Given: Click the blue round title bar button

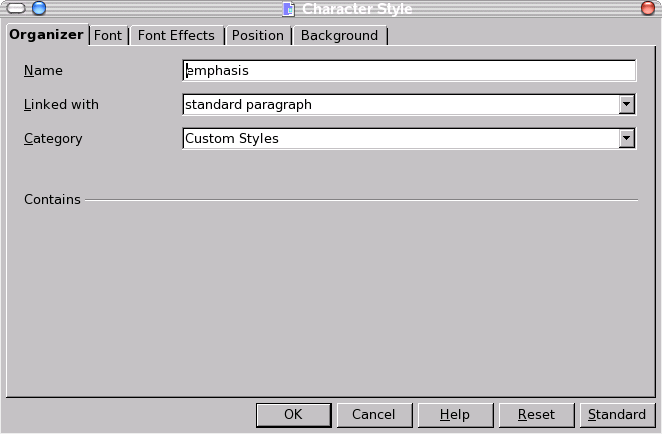Looking at the screenshot, I should click(39, 9).
